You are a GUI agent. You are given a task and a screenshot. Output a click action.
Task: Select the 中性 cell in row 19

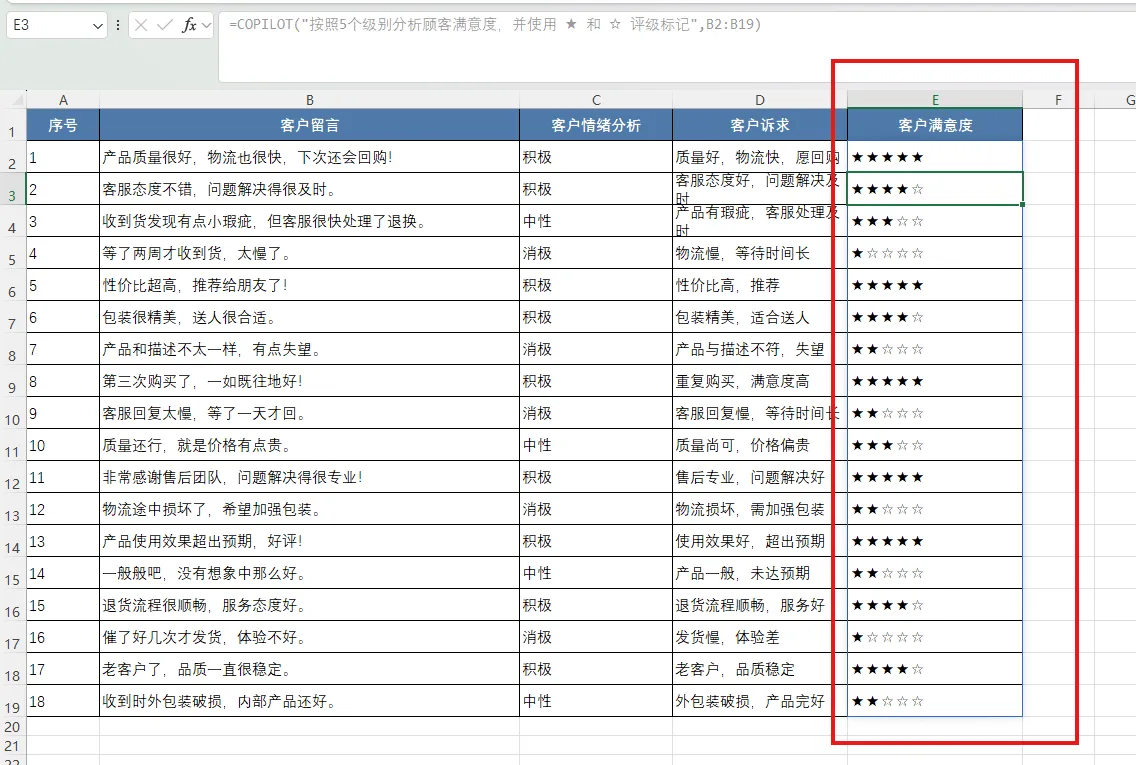click(596, 701)
